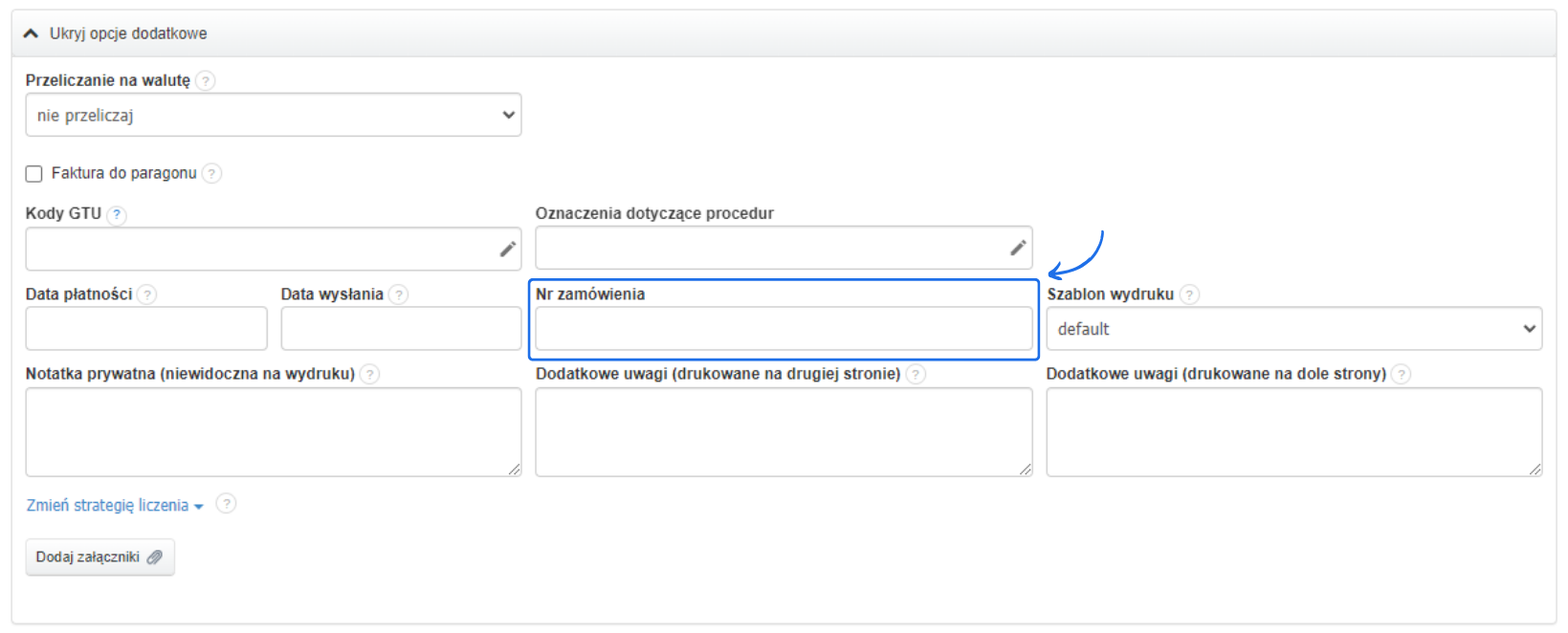Open the Przeliczanie na walutę dropdown
This screenshot has width=1568, height=633.
pyautogui.click(x=273, y=115)
